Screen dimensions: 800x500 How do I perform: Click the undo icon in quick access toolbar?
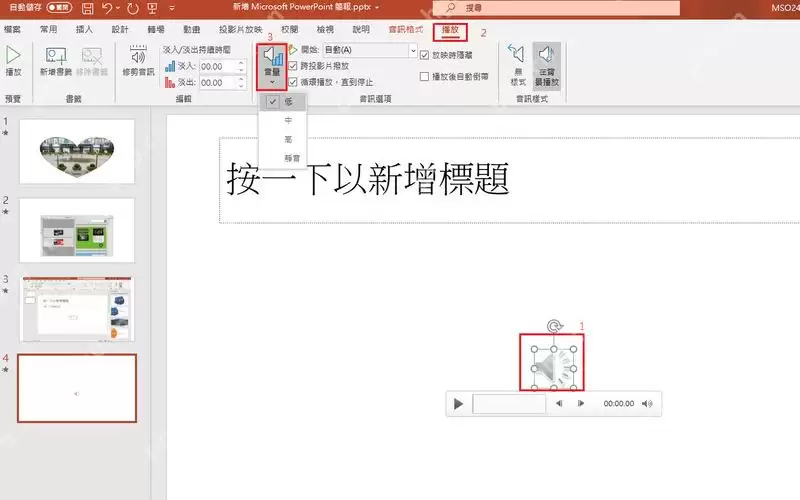coord(107,8)
